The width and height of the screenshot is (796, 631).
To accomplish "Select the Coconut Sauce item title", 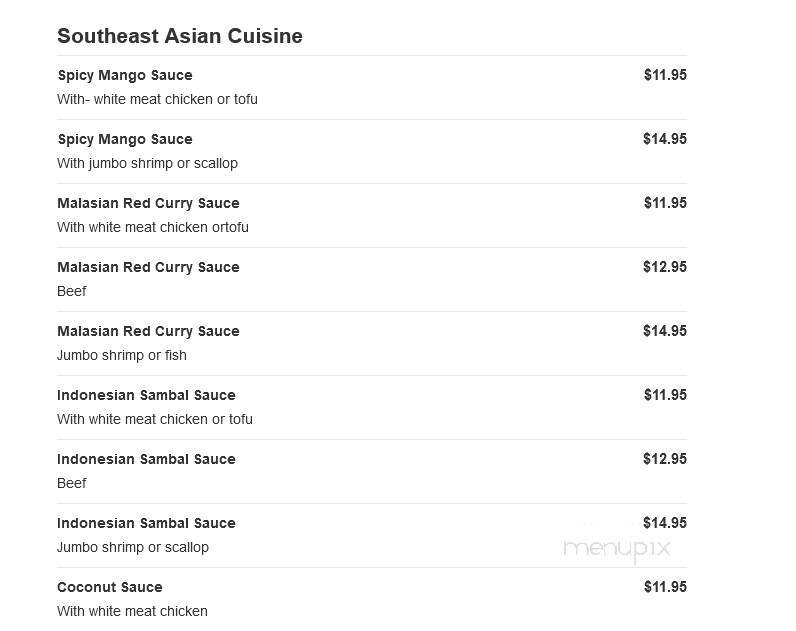I will pos(110,587).
